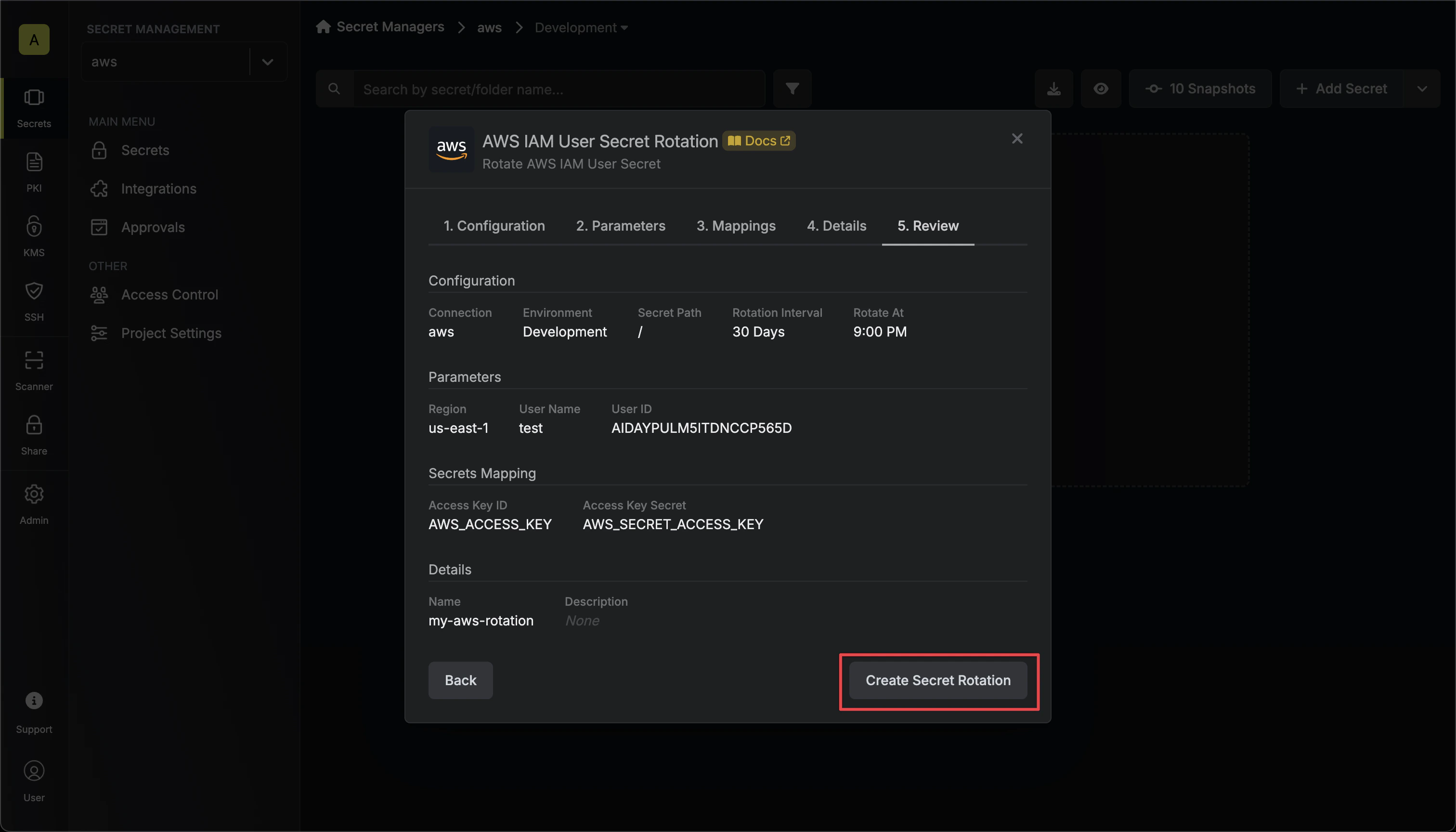Open the Secrets section in left rail
1456x832 pixels.
click(34, 107)
